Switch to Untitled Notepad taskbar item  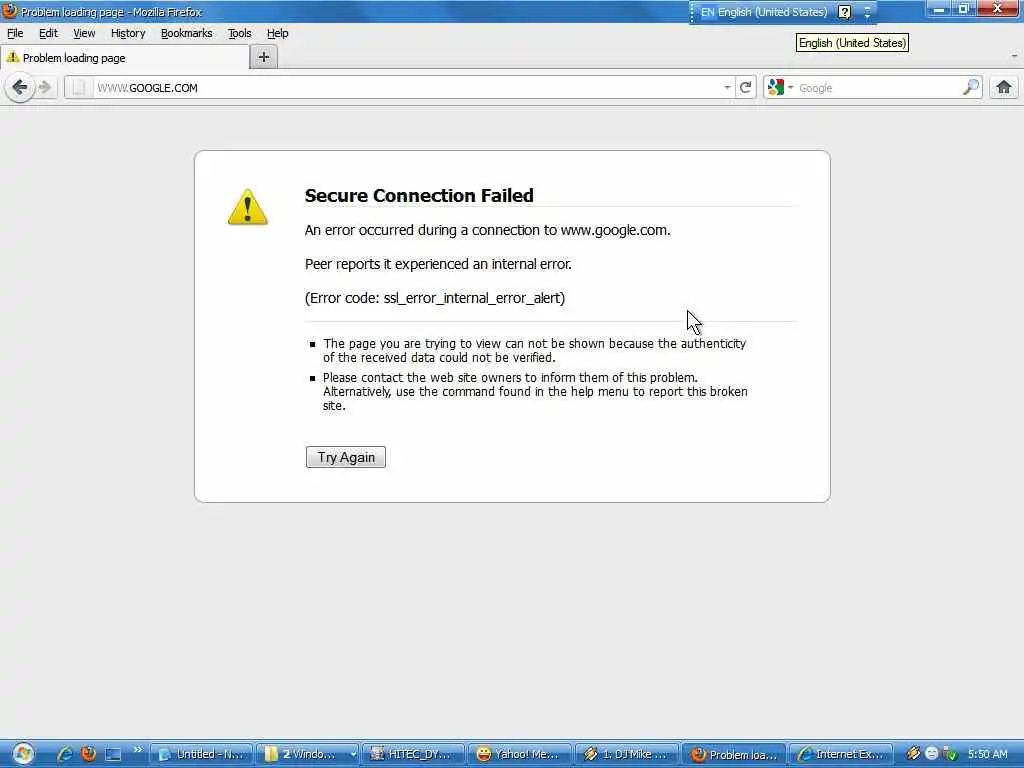[x=200, y=754]
